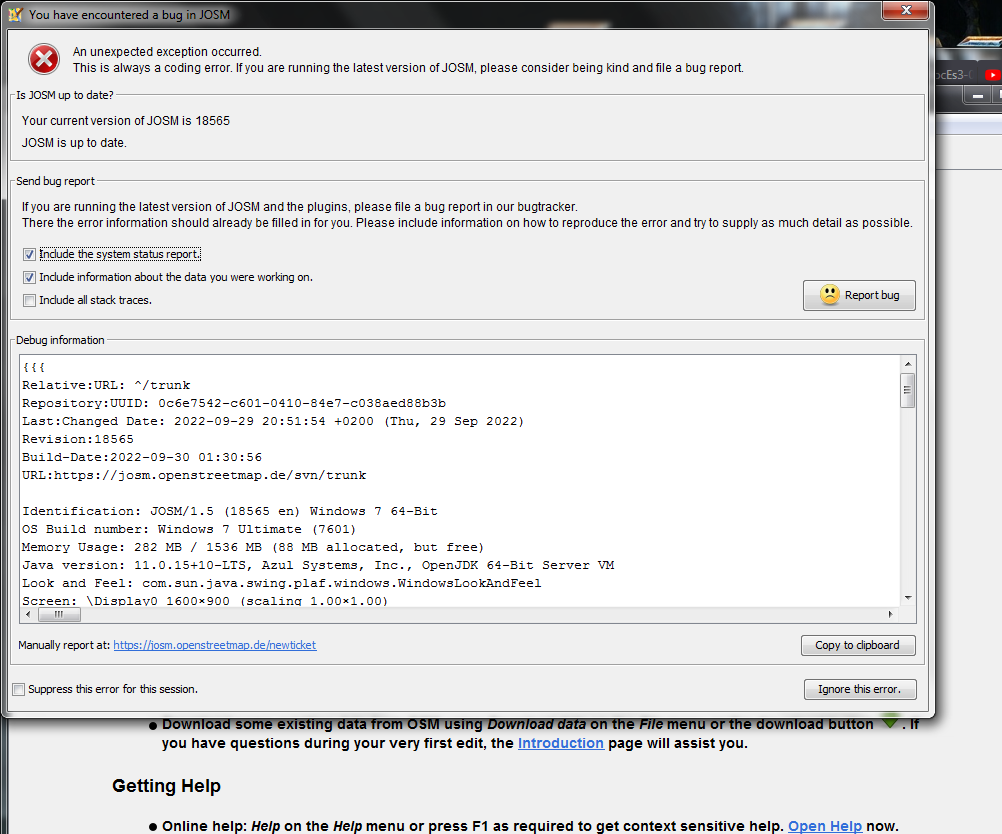Close the JOSM bug dialog
Viewport: 1002px width, 834px height.
pos(905,11)
